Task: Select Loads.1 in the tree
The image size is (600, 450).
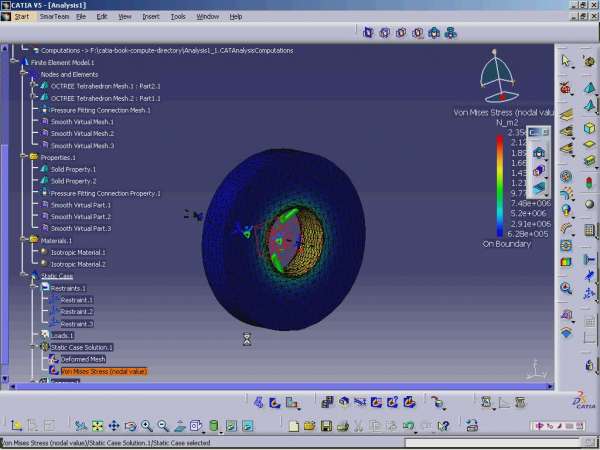Action: point(62,336)
